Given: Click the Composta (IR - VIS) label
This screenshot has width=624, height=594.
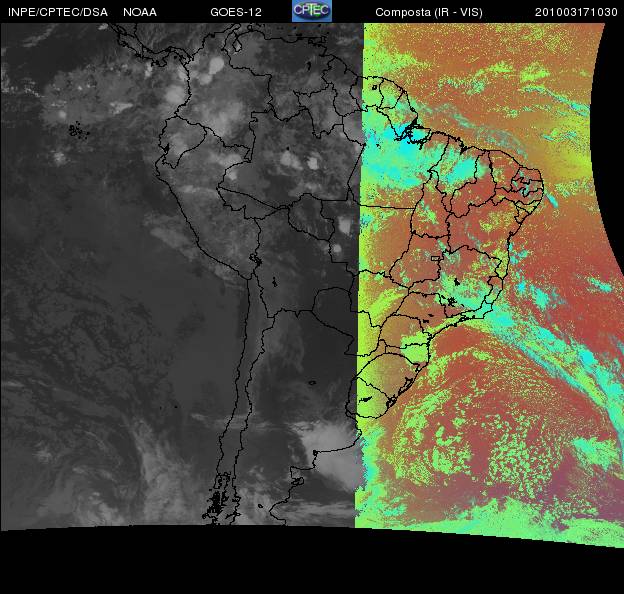Looking at the screenshot, I should pyautogui.click(x=429, y=12).
